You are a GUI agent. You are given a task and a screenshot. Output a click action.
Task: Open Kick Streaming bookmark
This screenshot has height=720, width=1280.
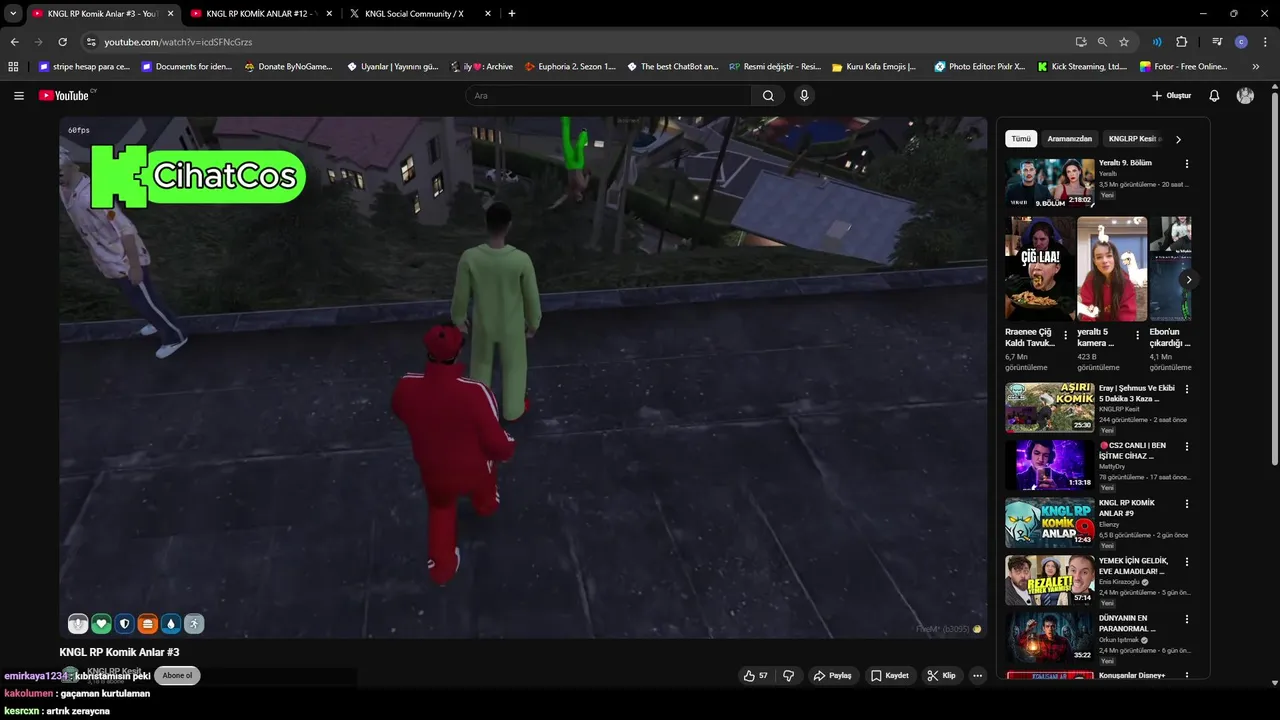coord(1083,67)
